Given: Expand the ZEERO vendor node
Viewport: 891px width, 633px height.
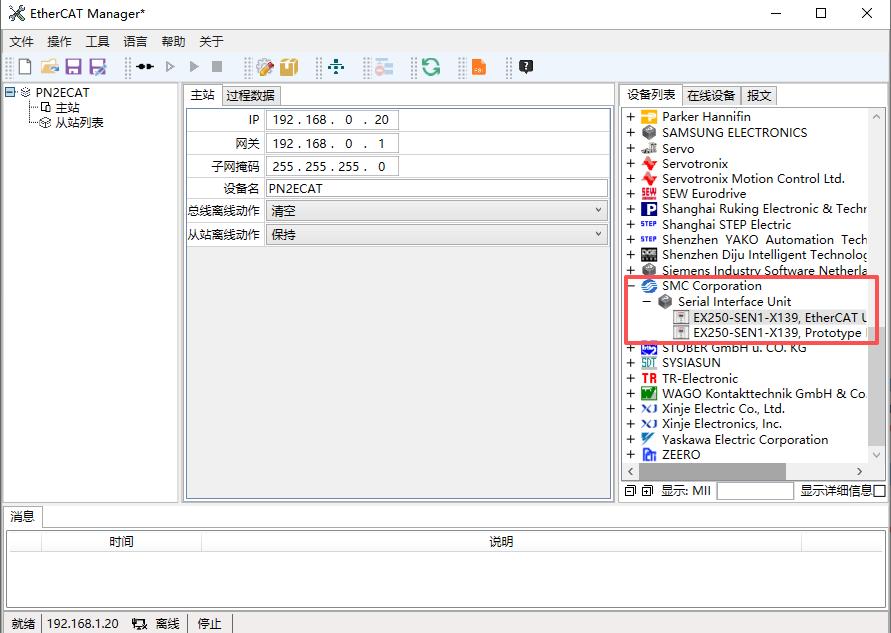Looking at the screenshot, I should (631, 455).
